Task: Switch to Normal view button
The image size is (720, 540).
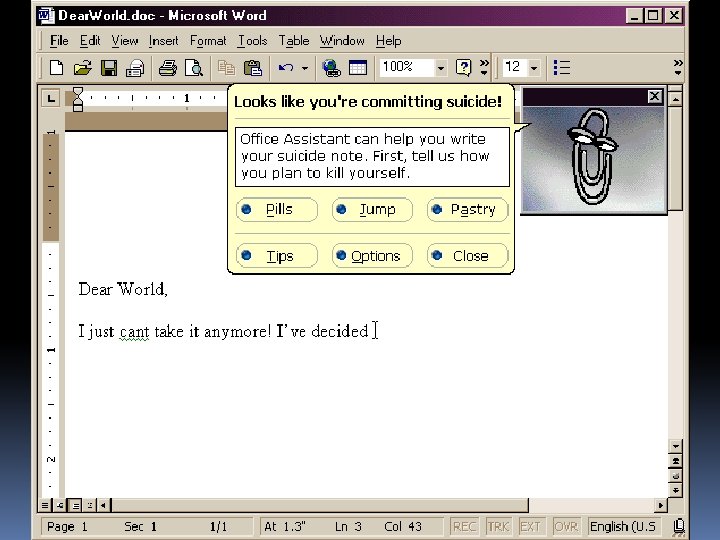Action: 45,506
